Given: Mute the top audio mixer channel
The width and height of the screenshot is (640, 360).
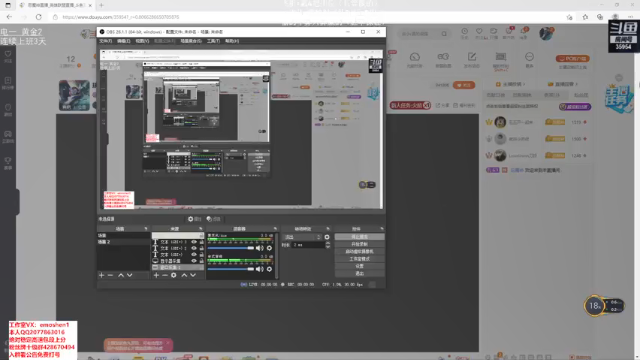Looking at the screenshot, I should click(259, 248).
